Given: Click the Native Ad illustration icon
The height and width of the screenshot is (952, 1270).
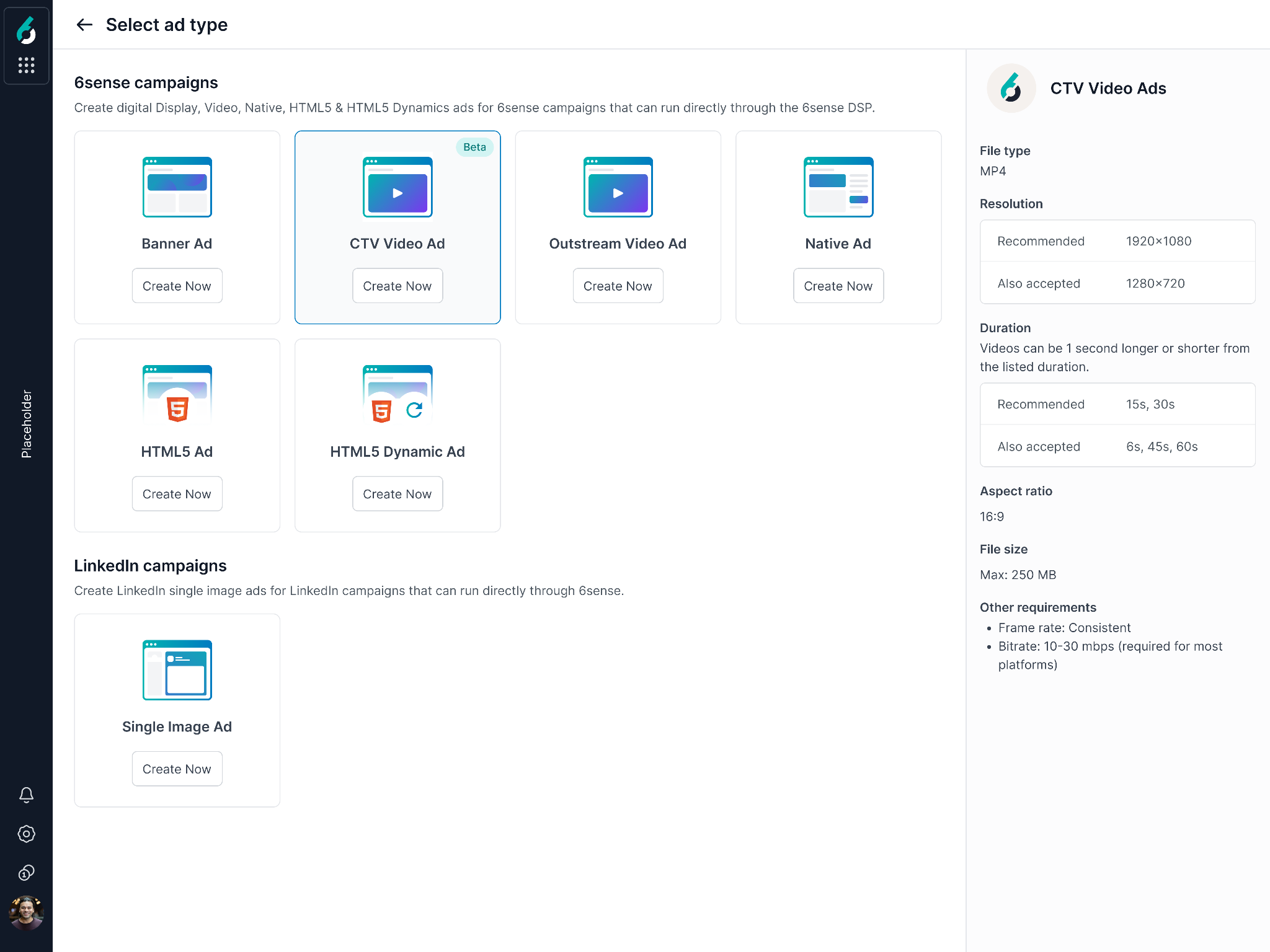Looking at the screenshot, I should 838,187.
